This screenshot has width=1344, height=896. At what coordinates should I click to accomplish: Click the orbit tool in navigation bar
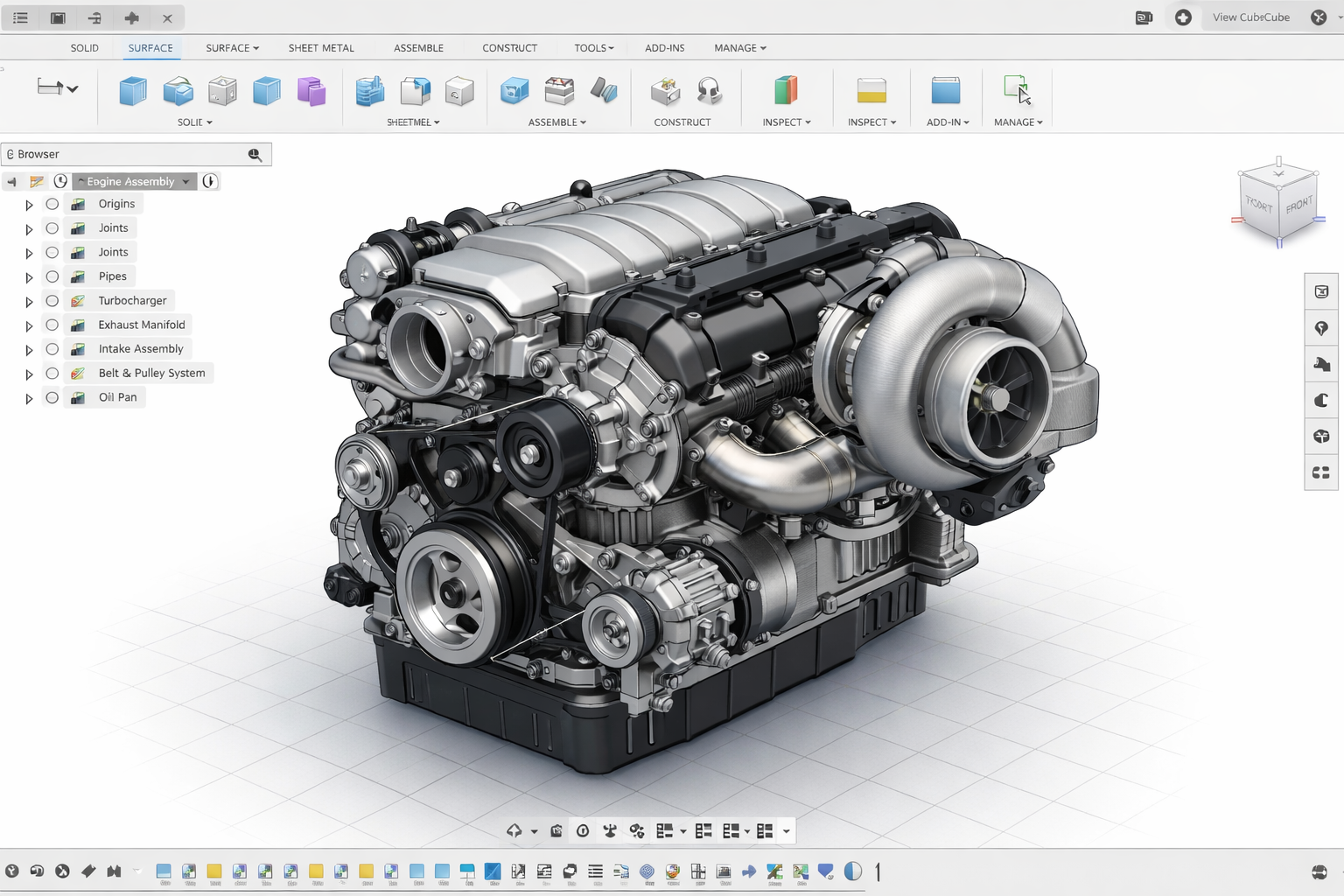tap(514, 831)
